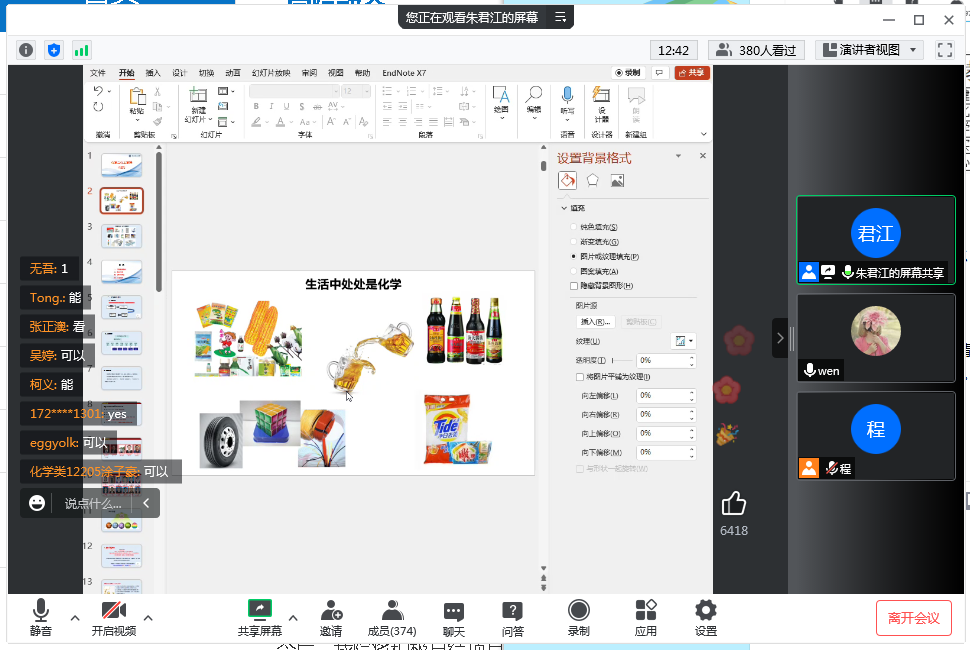The image size is (970, 650).
Task: Open 设置 gear in the bottom toolbar
Action: pos(706,611)
